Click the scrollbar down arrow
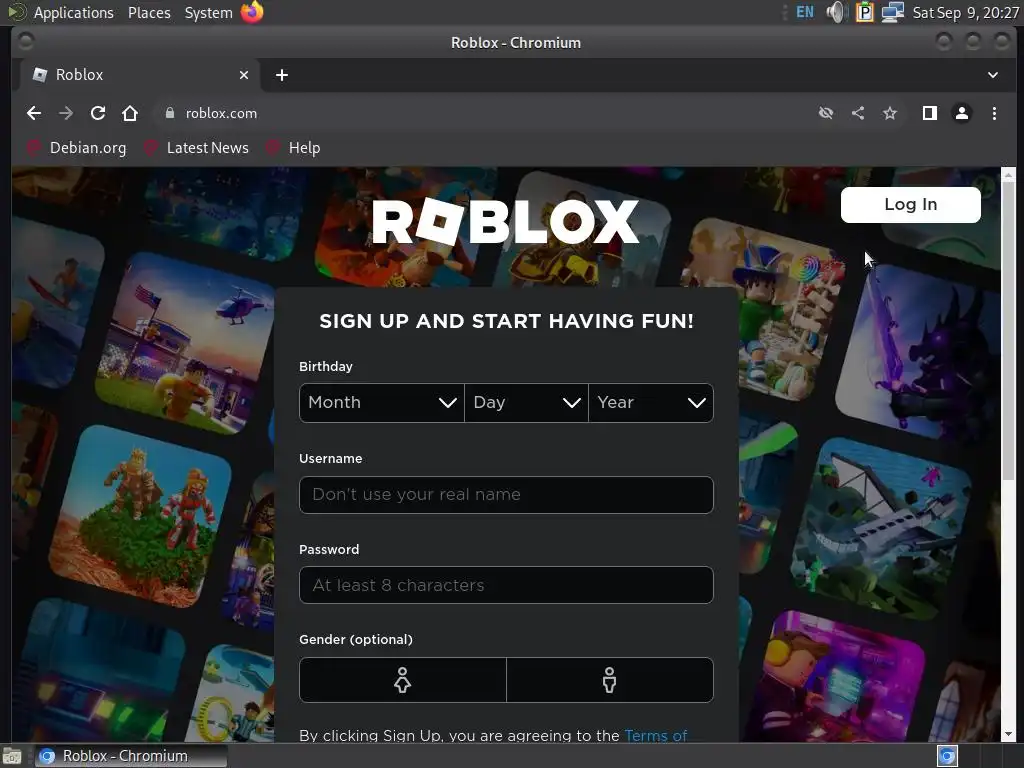The width and height of the screenshot is (1024, 768). 1008,734
